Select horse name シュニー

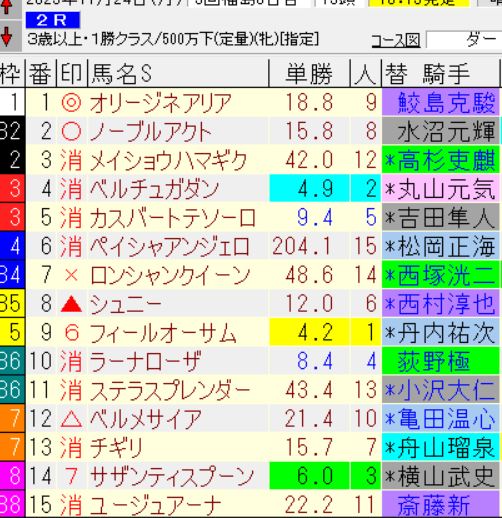126,304
